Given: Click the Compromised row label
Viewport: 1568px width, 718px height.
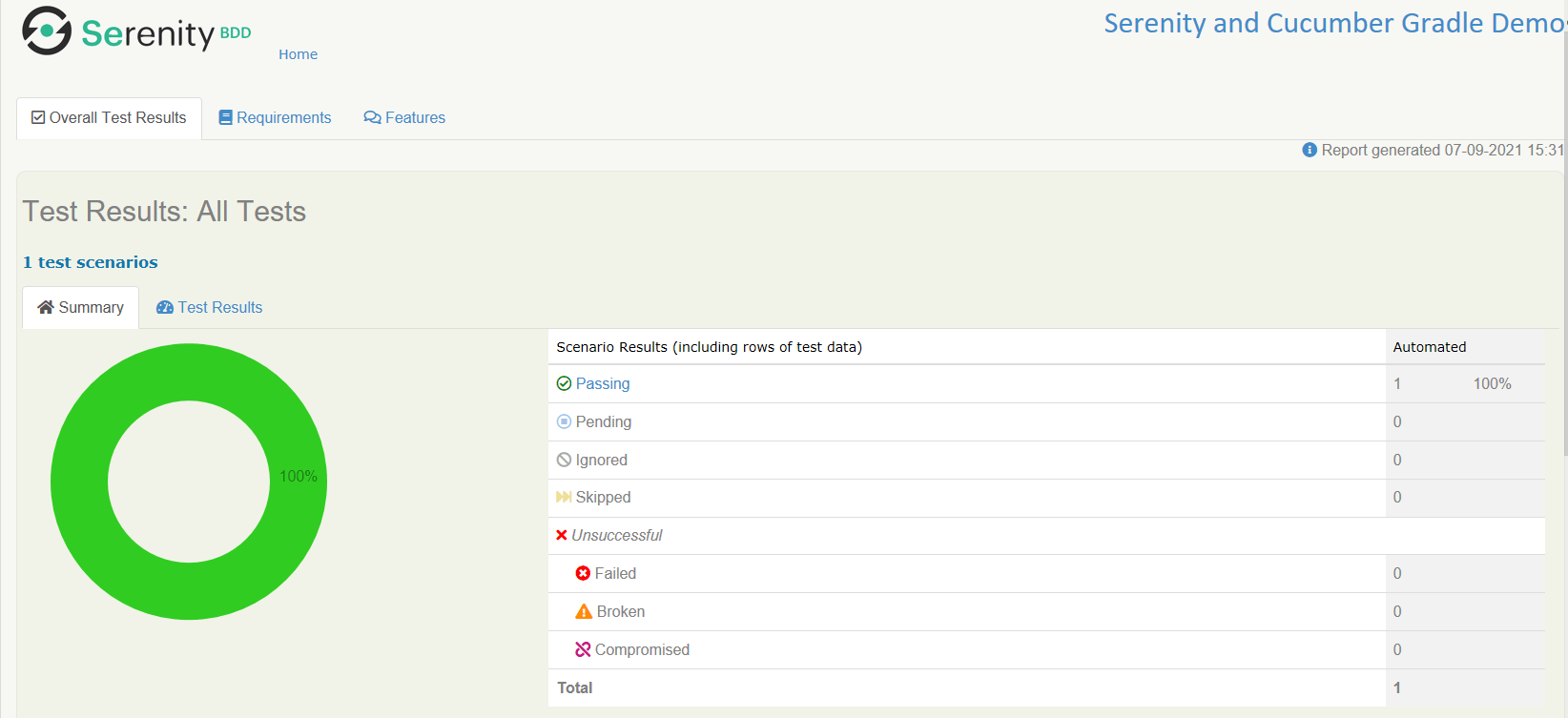Looking at the screenshot, I should 642,649.
